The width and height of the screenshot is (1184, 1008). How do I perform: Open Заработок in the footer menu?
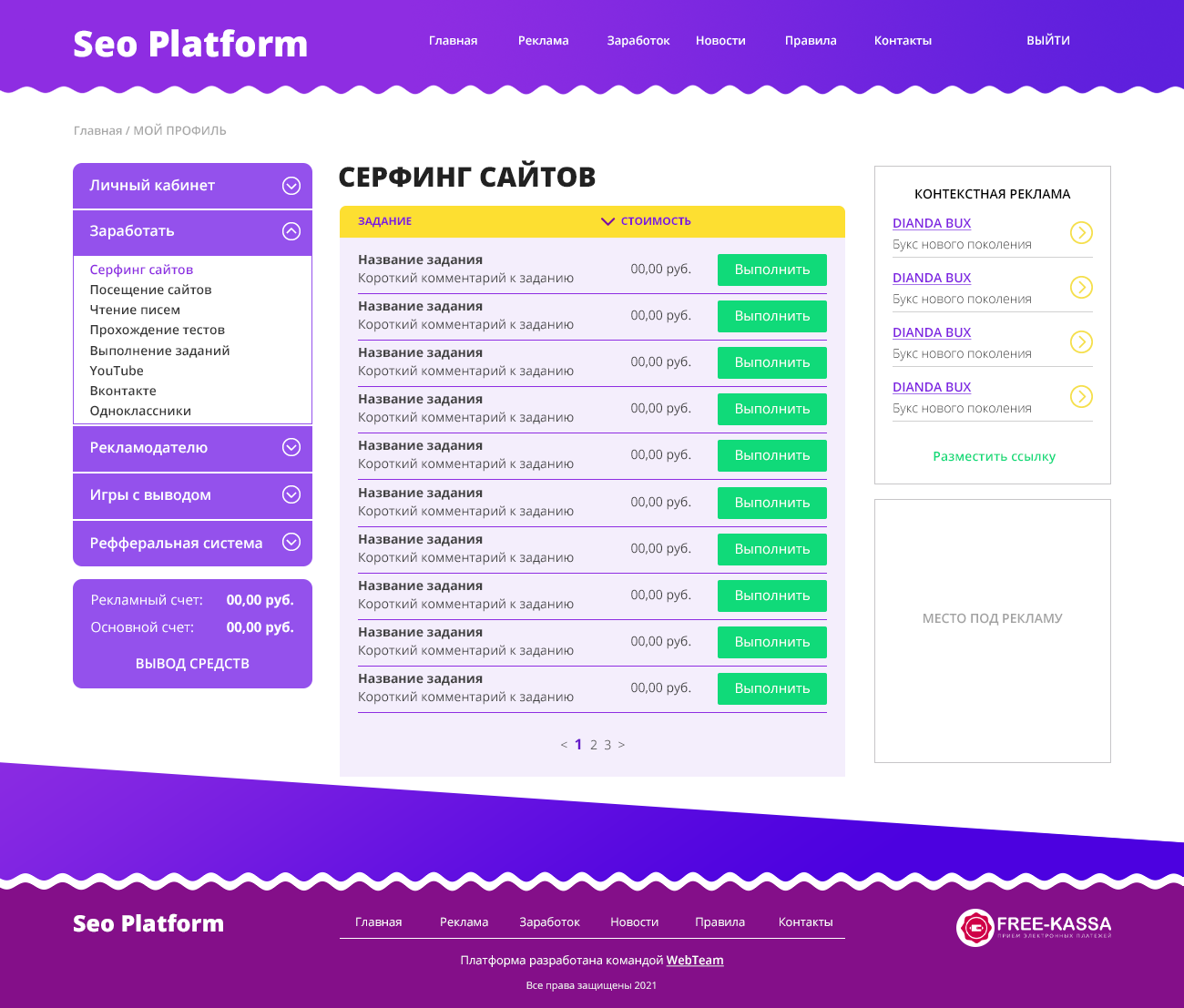point(550,921)
